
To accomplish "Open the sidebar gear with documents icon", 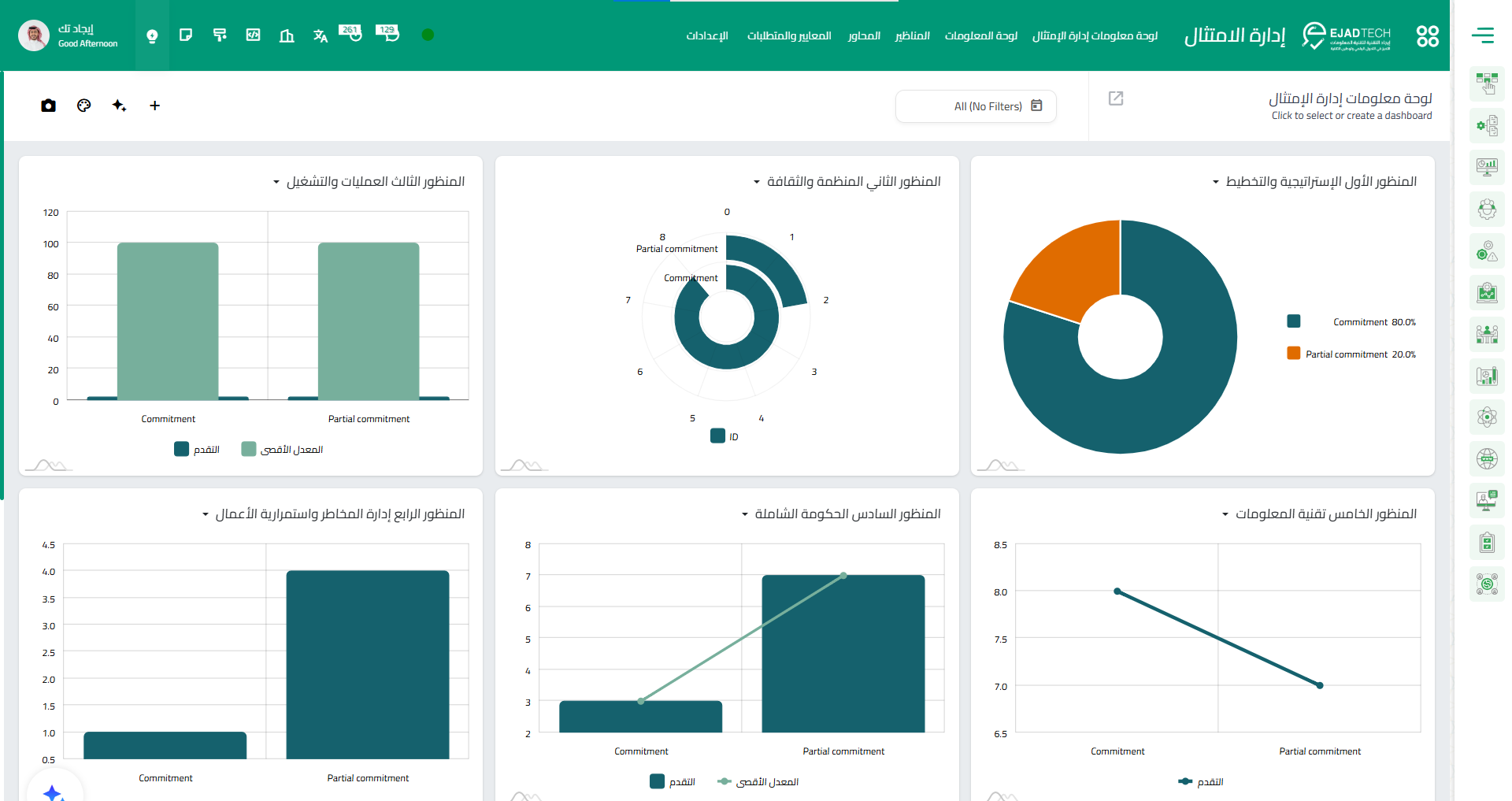I will click(x=1487, y=125).
